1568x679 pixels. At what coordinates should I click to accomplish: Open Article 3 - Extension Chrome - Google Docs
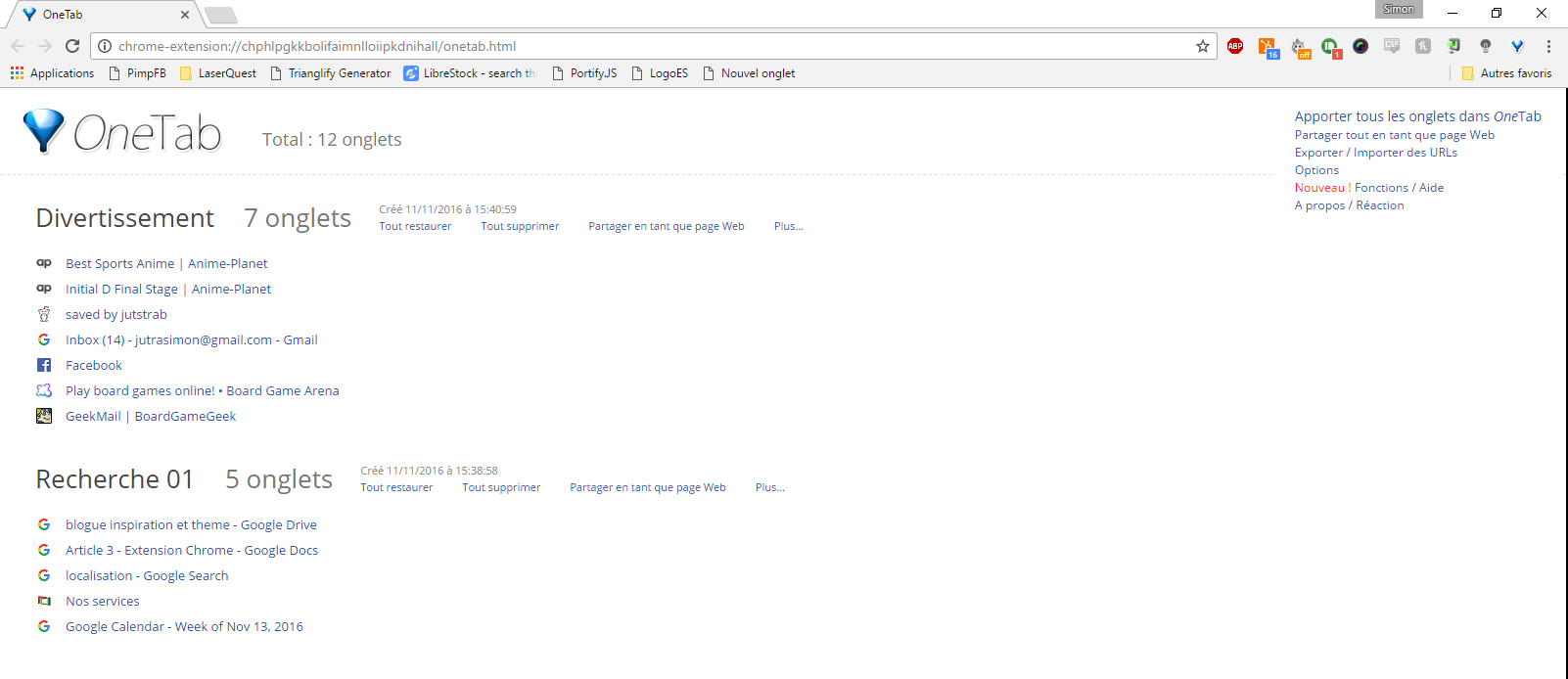point(192,550)
